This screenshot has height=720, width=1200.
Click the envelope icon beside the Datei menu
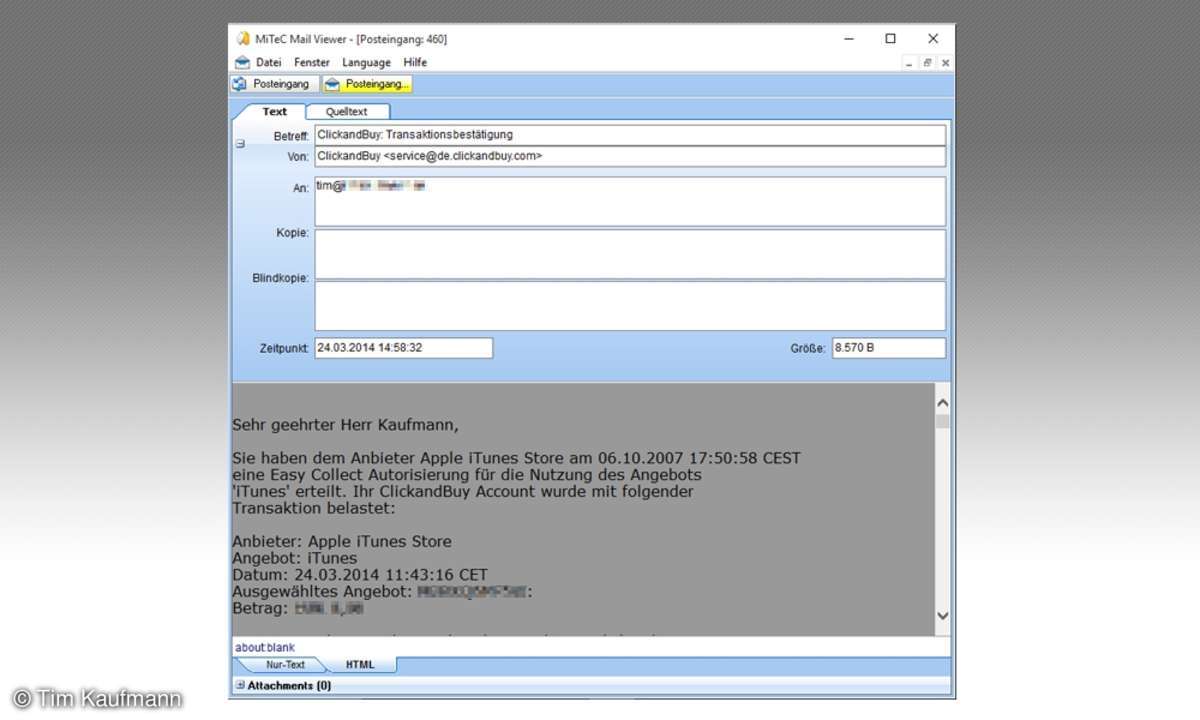point(242,62)
